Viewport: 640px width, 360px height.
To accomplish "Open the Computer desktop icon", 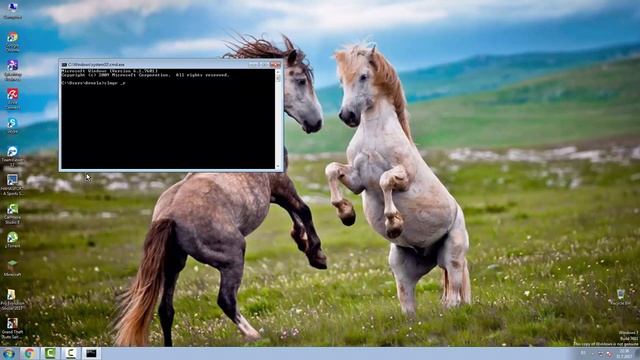I will [13, 10].
